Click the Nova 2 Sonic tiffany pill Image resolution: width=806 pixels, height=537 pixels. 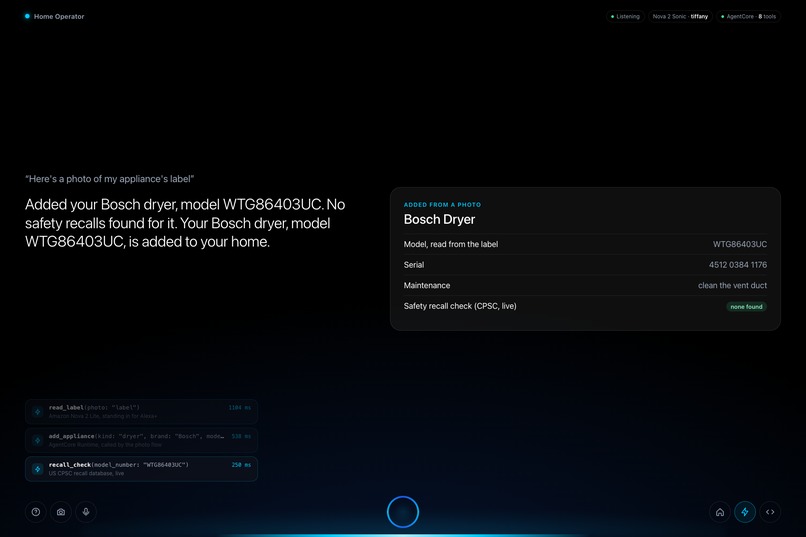(x=680, y=16)
